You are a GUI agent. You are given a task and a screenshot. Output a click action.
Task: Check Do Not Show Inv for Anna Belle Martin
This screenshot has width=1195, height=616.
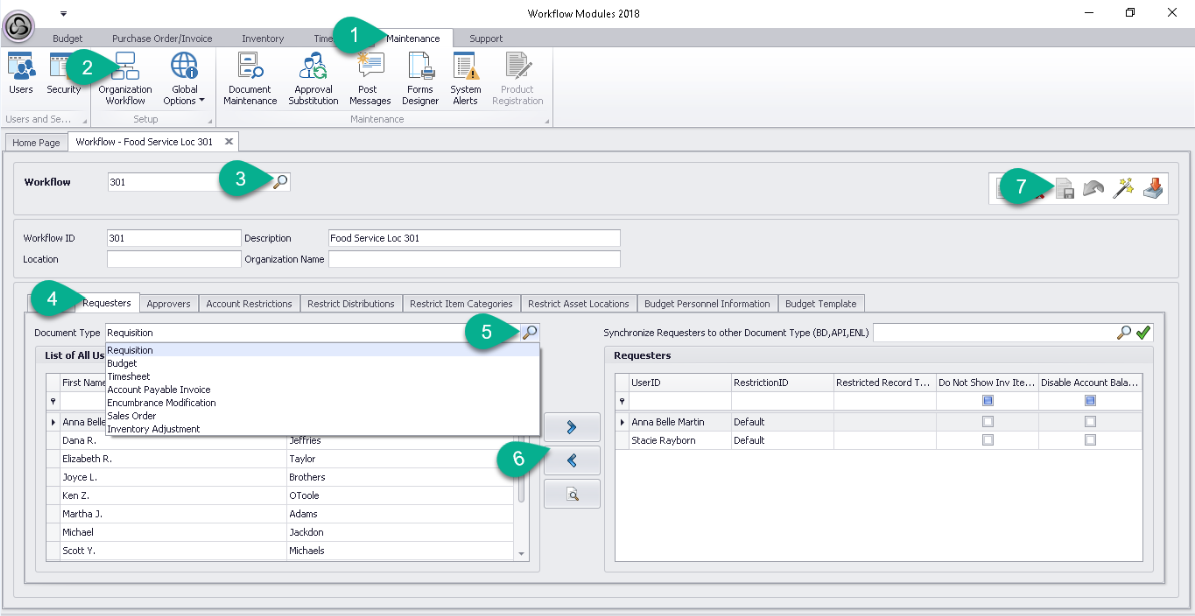tap(988, 422)
